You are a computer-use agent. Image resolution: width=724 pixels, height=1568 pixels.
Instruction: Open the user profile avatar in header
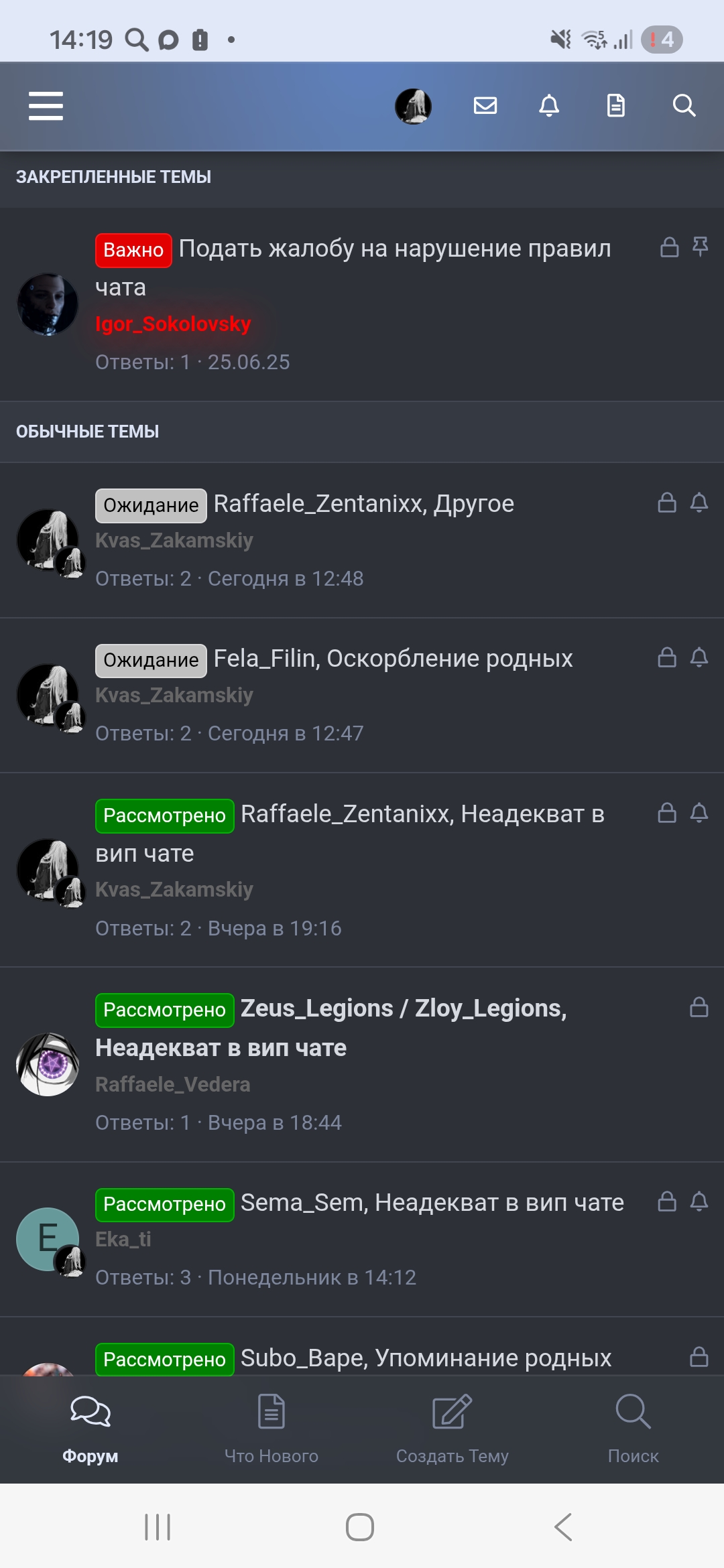coord(413,106)
